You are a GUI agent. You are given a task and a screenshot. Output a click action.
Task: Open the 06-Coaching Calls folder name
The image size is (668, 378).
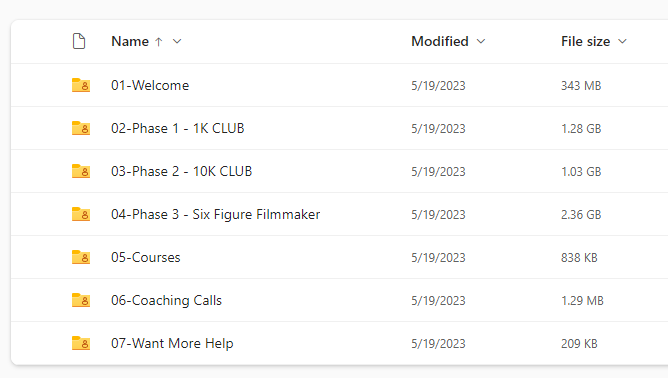(167, 300)
